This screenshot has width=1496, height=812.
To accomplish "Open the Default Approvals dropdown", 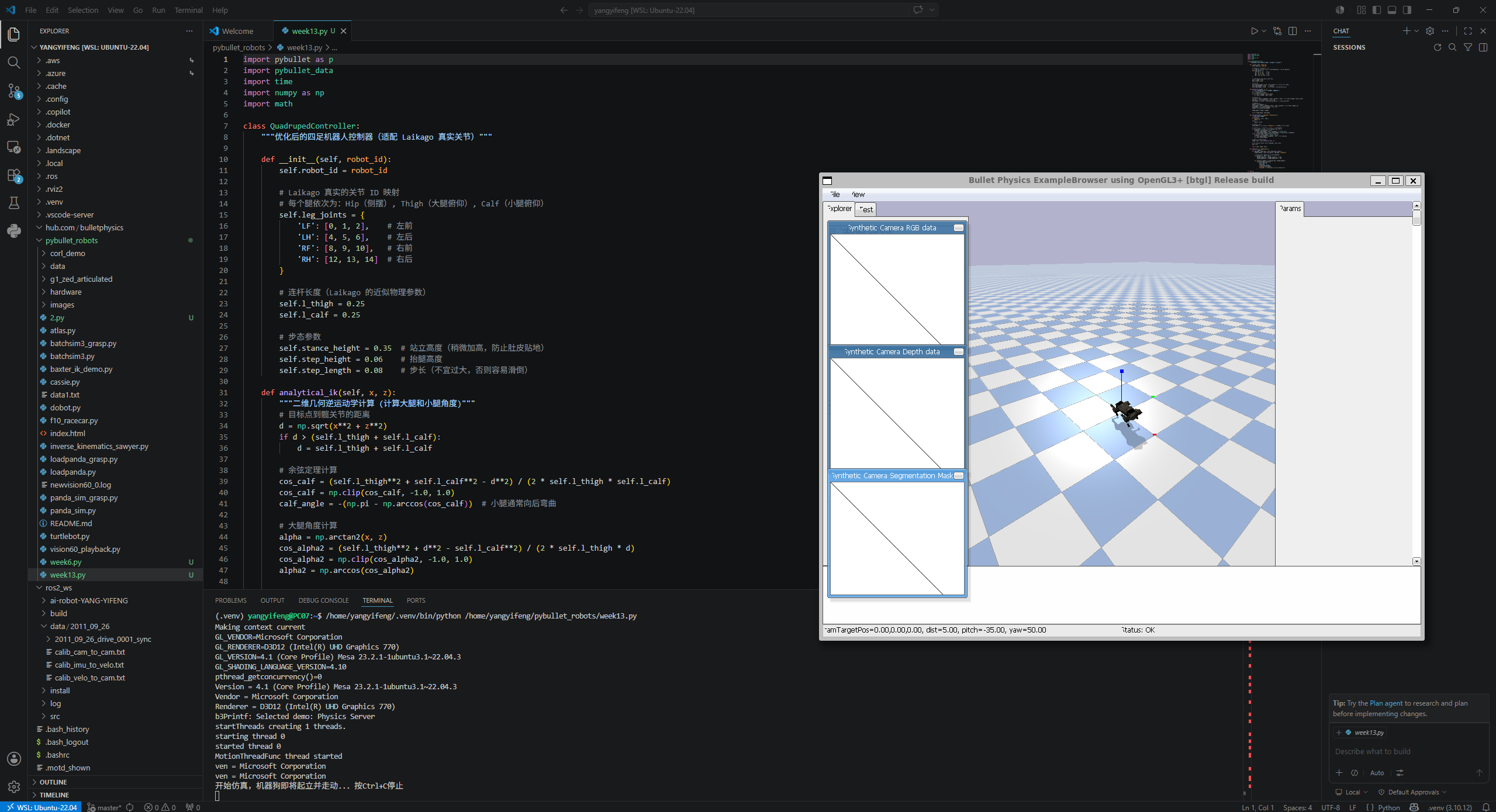I will (x=1412, y=792).
